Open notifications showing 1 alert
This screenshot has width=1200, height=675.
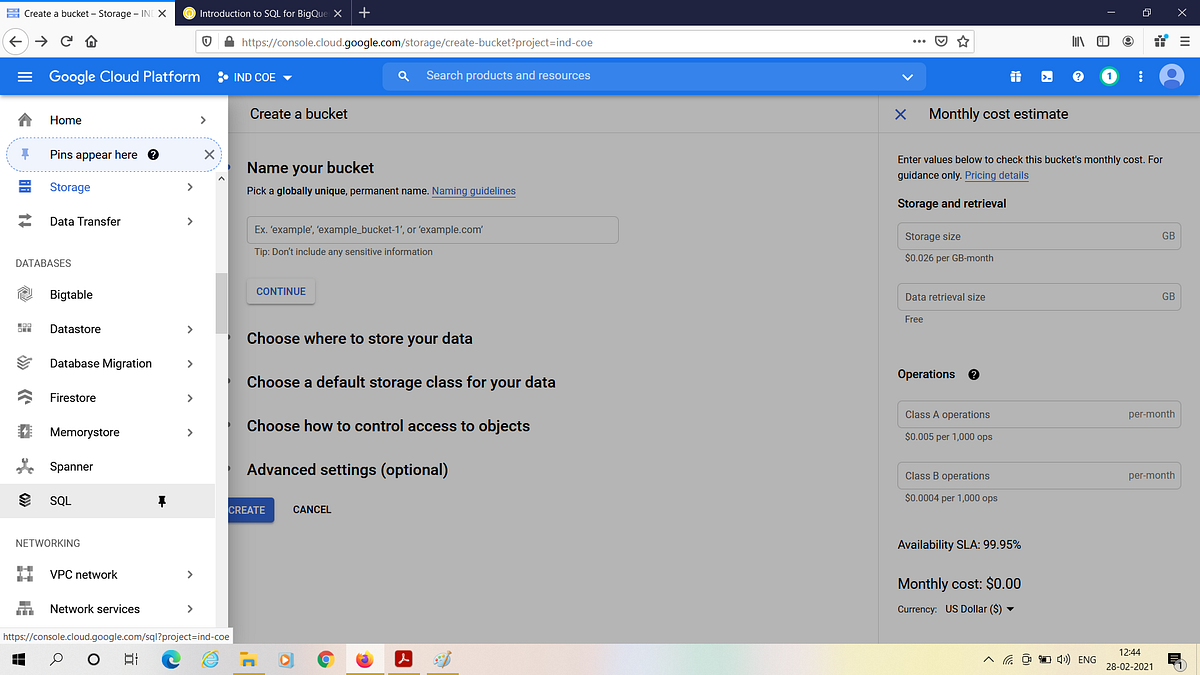(1108, 76)
